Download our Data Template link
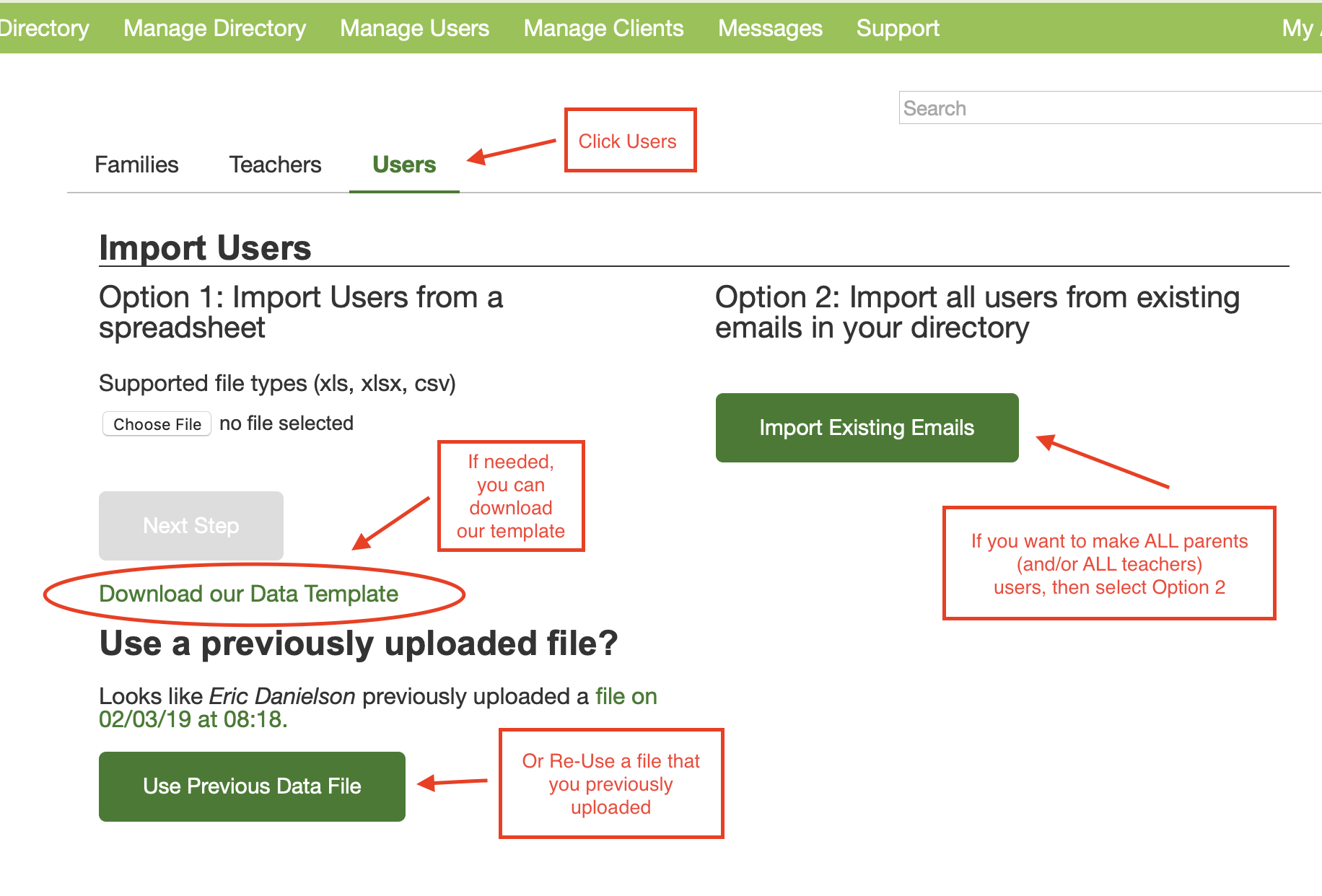Screen dimensions: 1322x896 (248, 594)
